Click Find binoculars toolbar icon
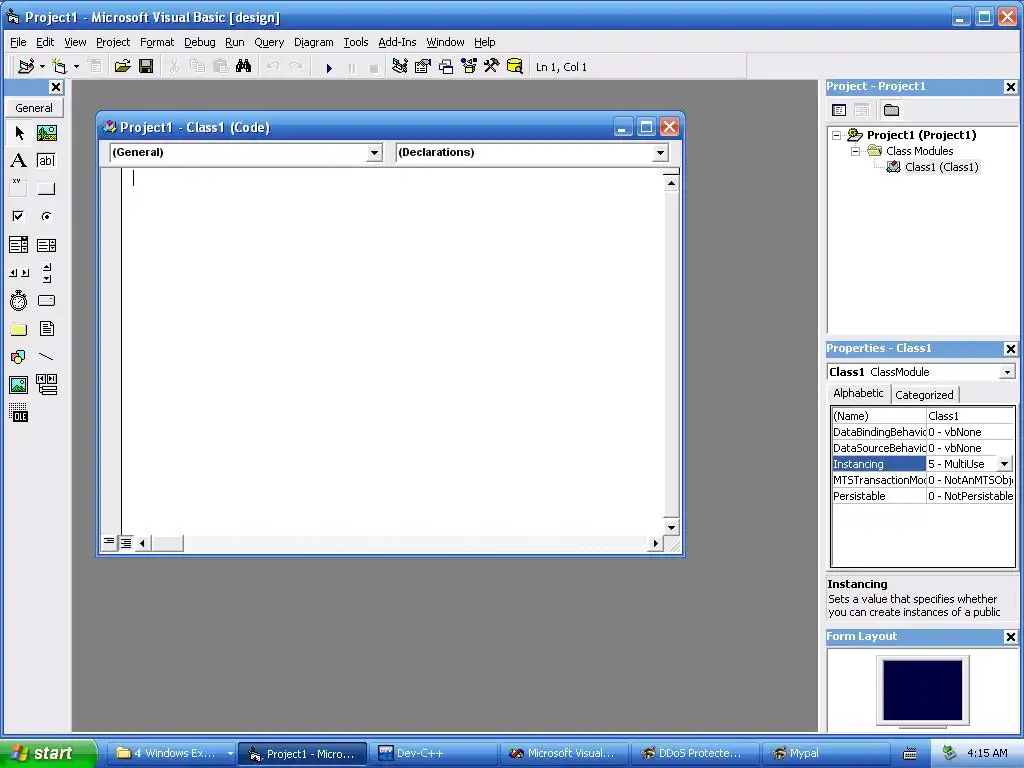Viewport: 1024px width, 768px height. pyautogui.click(x=244, y=66)
